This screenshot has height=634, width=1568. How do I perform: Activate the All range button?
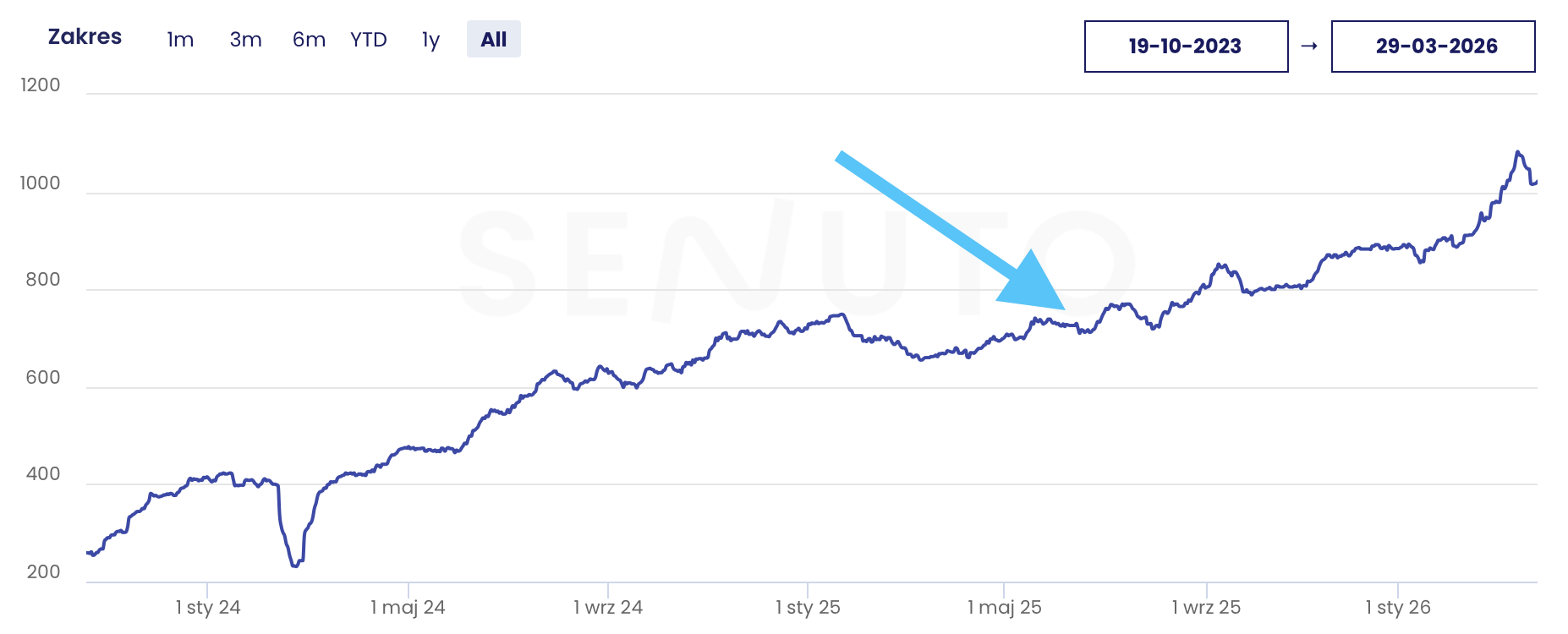(x=494, y=40)
